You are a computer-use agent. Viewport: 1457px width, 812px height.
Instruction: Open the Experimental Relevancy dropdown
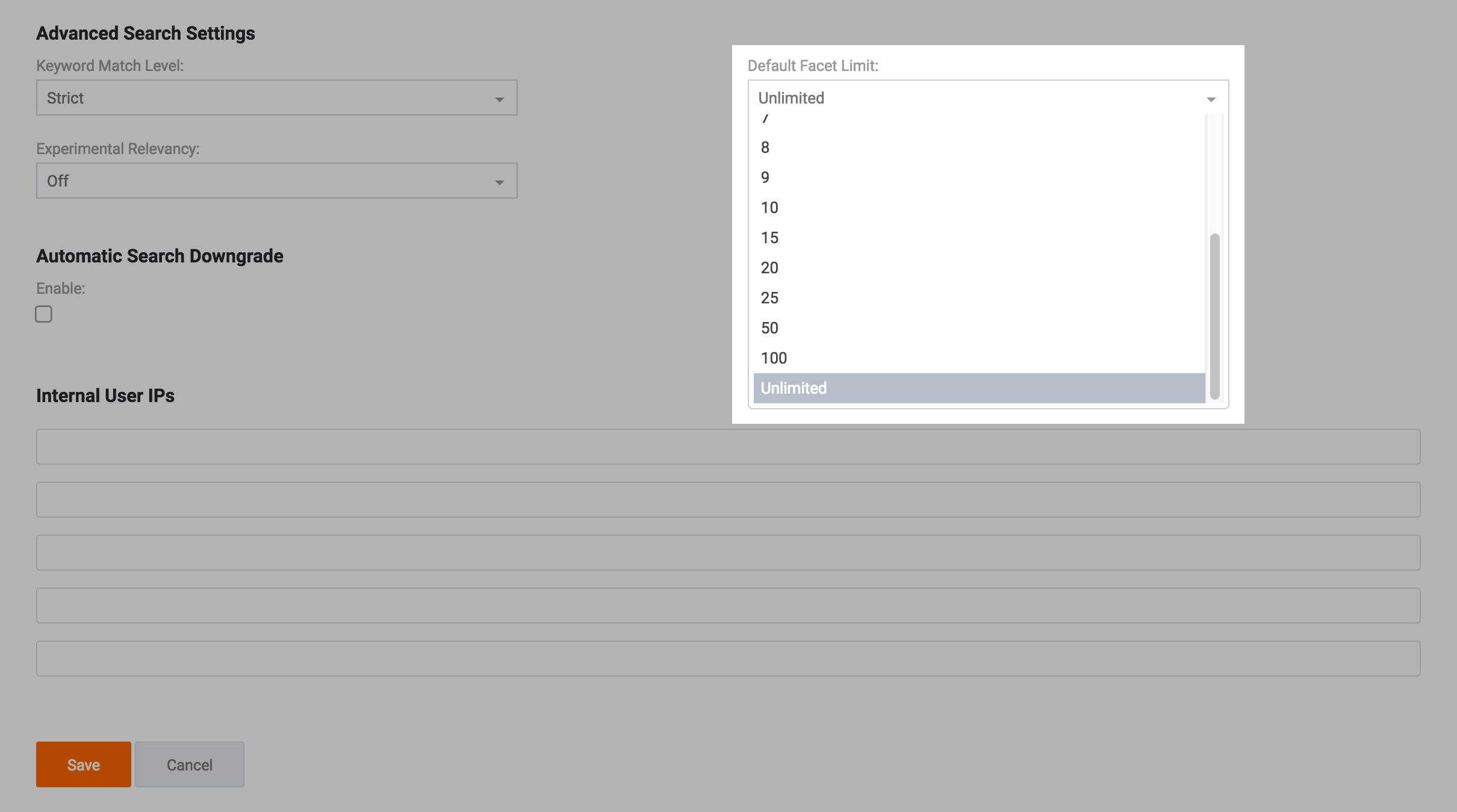click(x=276, y=181)
